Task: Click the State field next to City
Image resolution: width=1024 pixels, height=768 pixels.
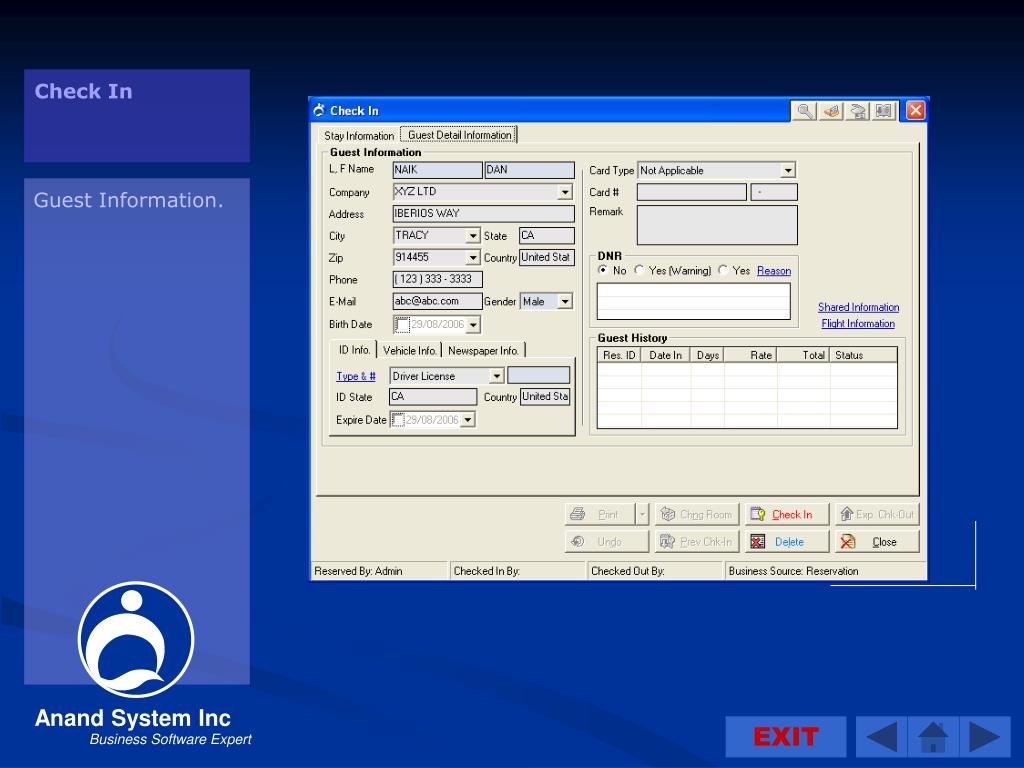Action: click(x=547, y=236)
